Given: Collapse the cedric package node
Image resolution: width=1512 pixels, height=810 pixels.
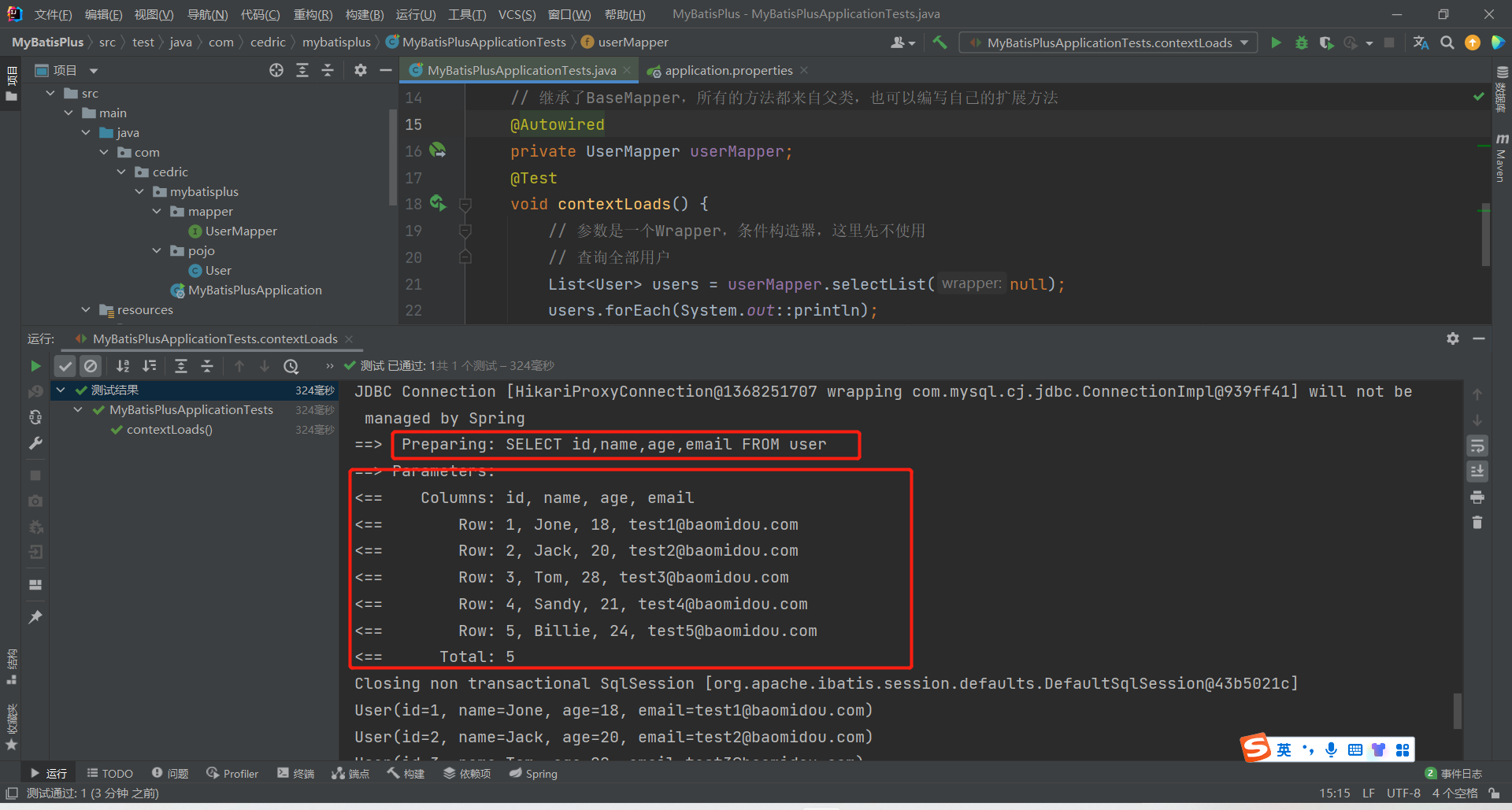Looking at the screenshot, I should tap(121, 172).
